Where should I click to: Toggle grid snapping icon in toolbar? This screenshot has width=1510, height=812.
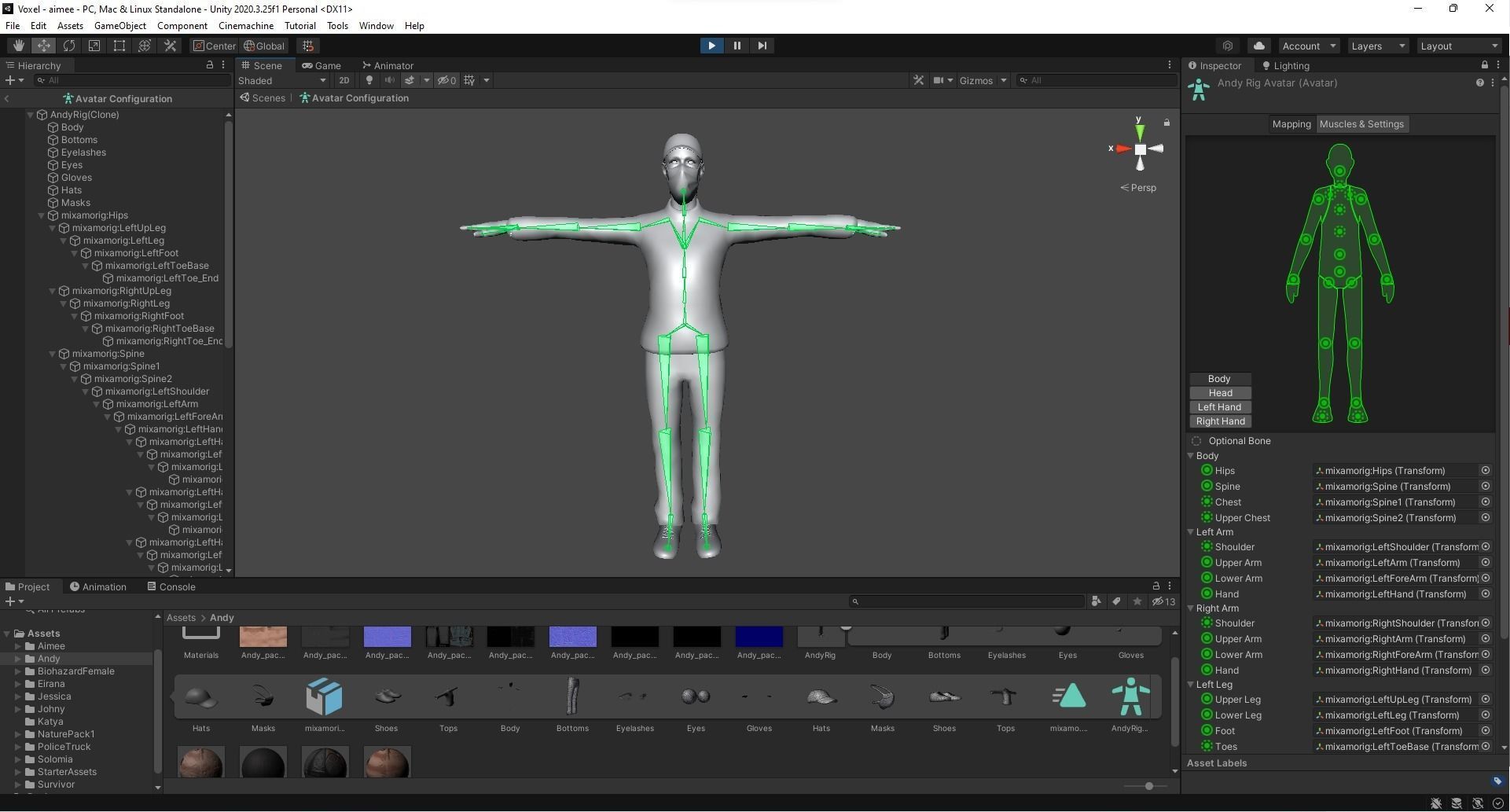pos(308,46)
